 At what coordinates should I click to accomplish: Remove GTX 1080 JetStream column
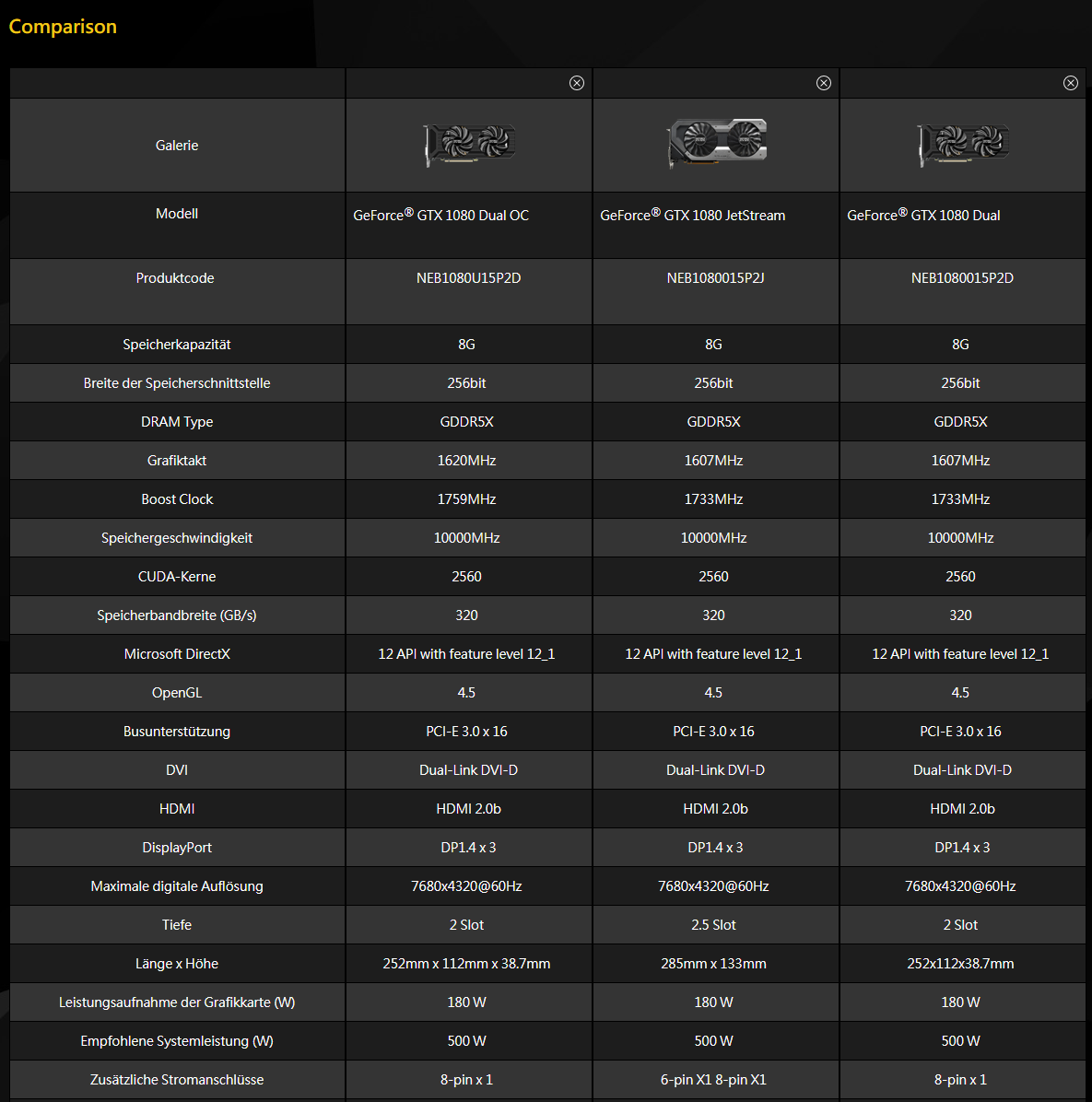824,83
